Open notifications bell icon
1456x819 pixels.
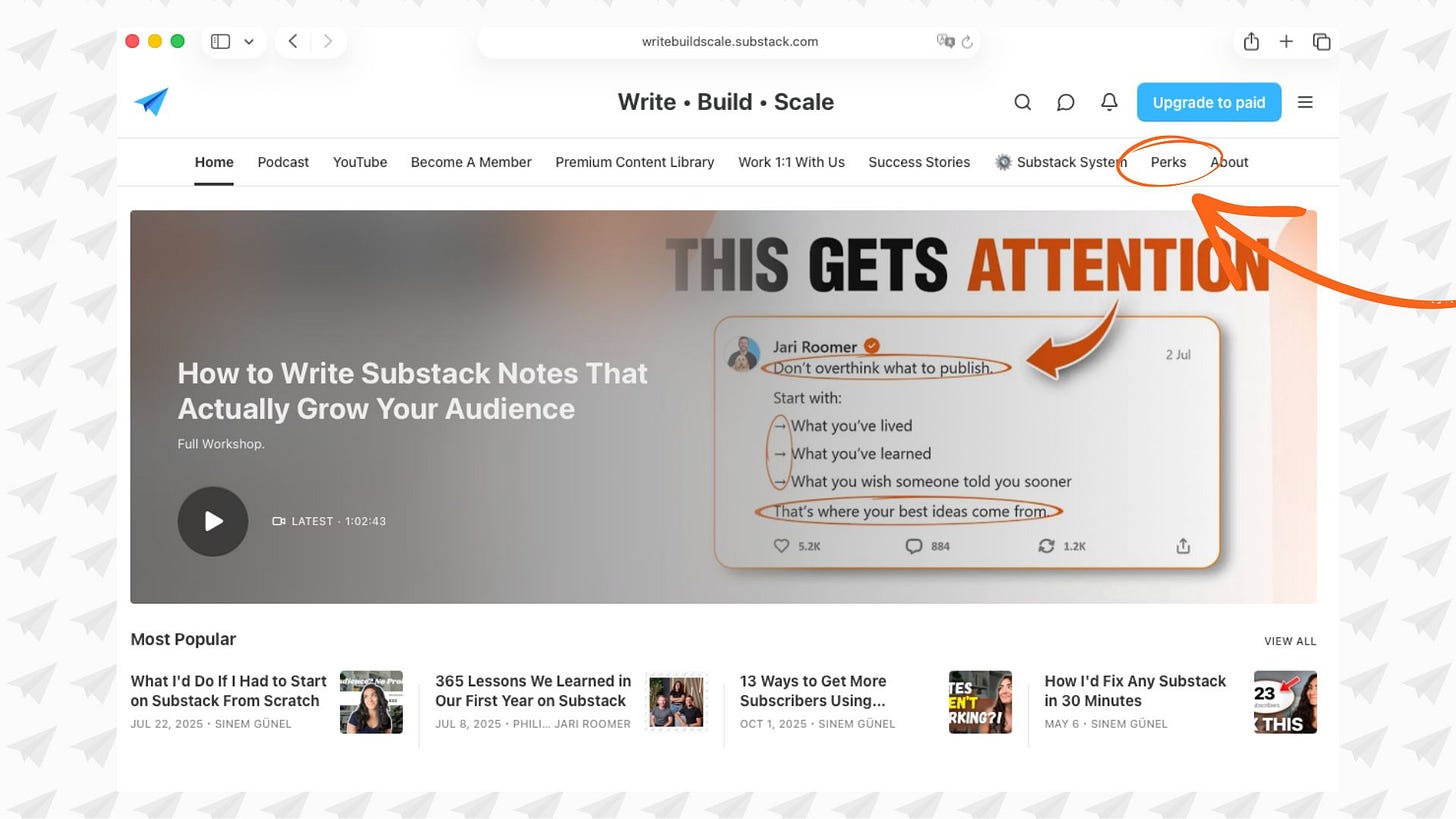[x=1109, y=102]
